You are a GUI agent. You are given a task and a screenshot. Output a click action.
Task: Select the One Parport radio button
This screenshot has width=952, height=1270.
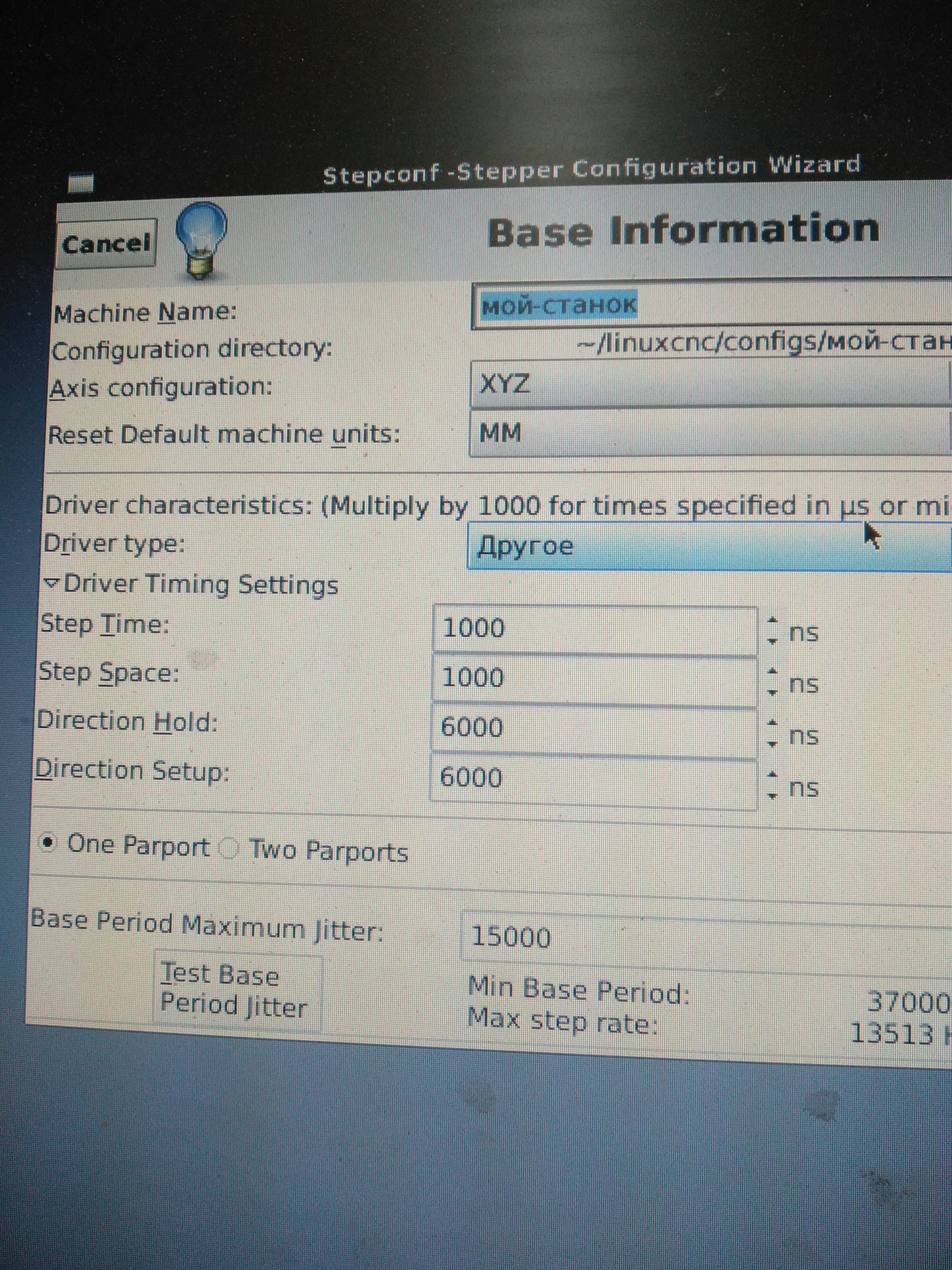click(x=48, y=843)
